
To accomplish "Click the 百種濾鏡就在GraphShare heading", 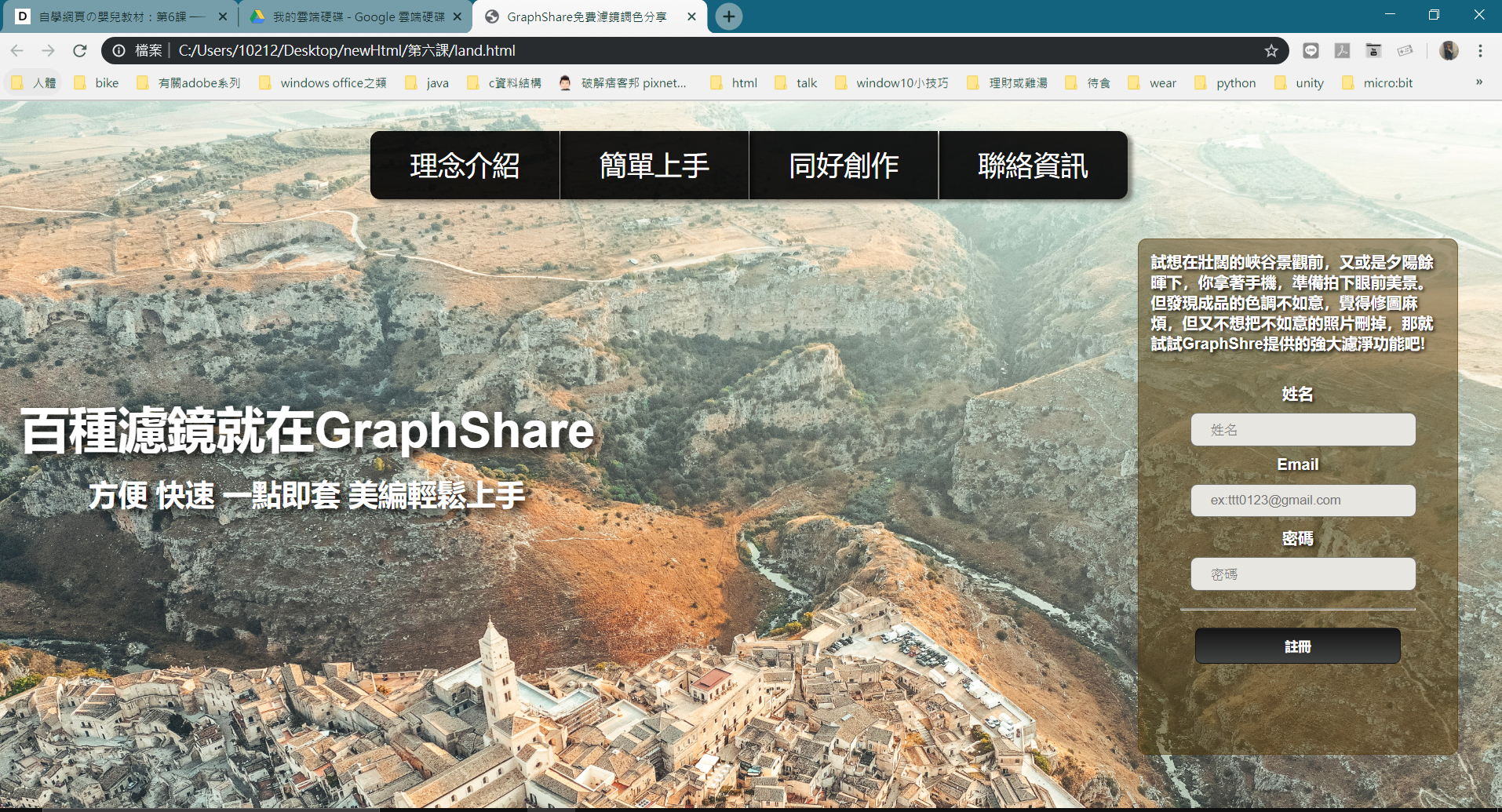I will [308, 431].
